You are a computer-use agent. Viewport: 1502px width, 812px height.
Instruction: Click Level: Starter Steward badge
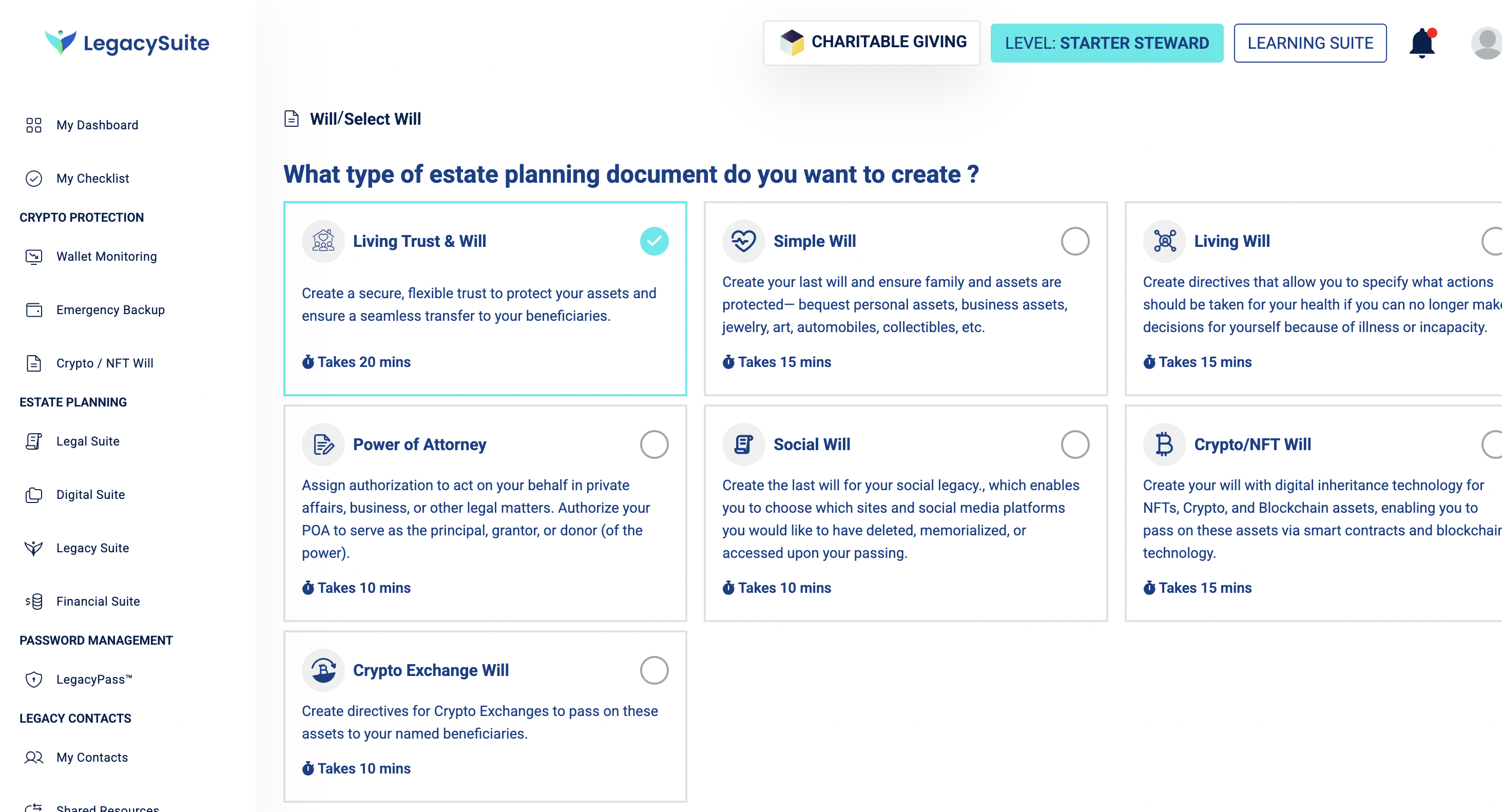tap(1106, 43)
